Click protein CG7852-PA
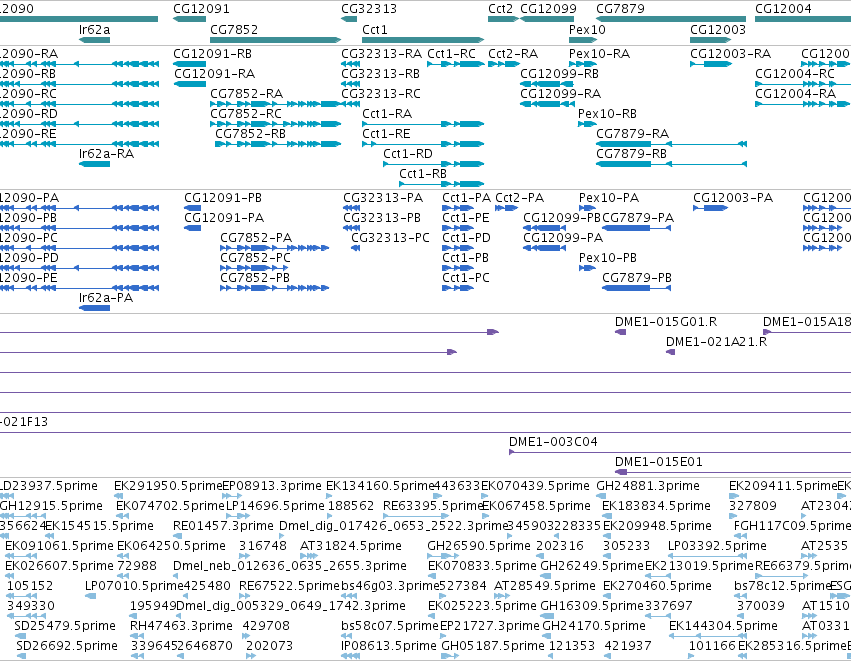The width and height of the screenshot is (851, 661). coord(274,248)
